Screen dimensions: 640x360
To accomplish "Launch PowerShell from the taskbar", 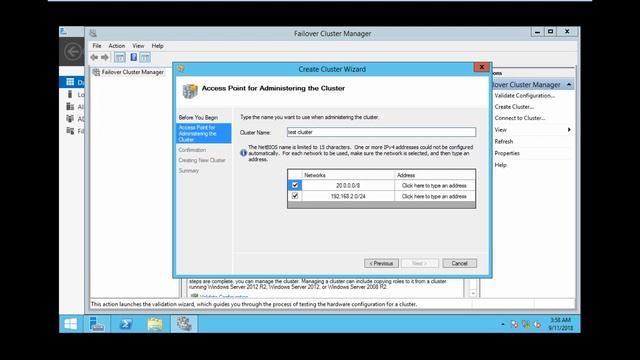I will click(126, 324).
